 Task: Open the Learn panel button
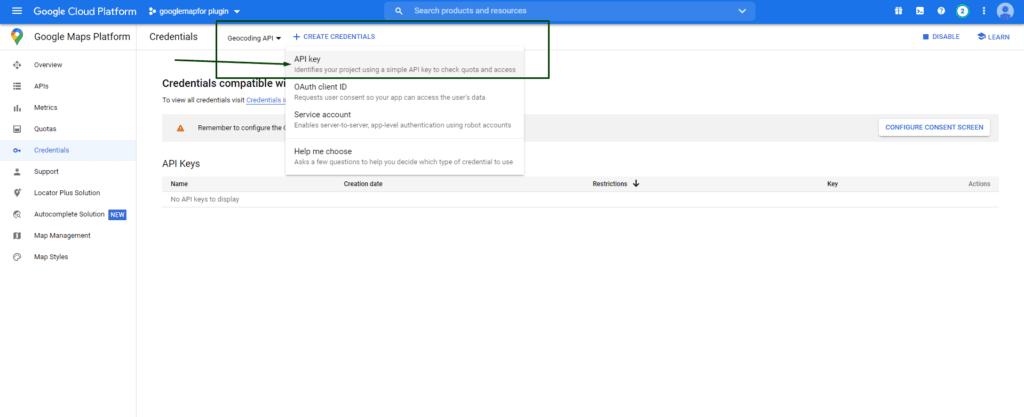pos(992,37)
